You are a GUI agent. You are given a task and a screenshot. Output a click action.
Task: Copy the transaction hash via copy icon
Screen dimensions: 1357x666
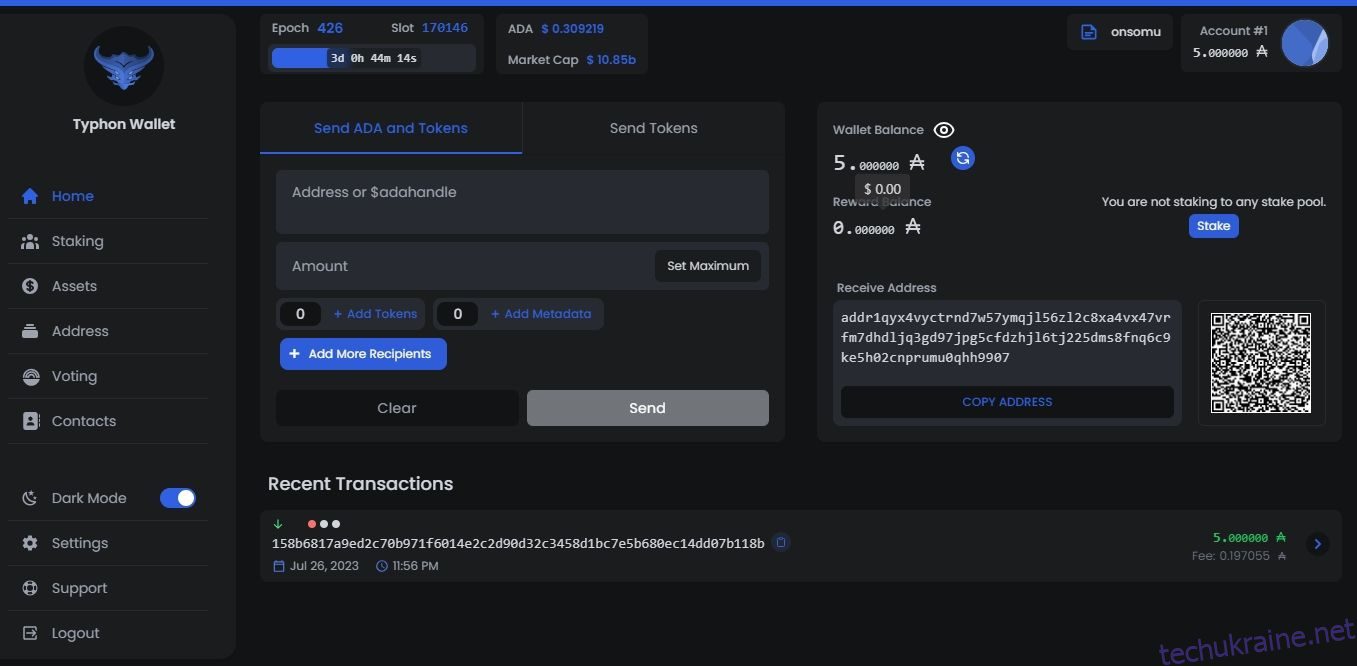pos(782,543)
